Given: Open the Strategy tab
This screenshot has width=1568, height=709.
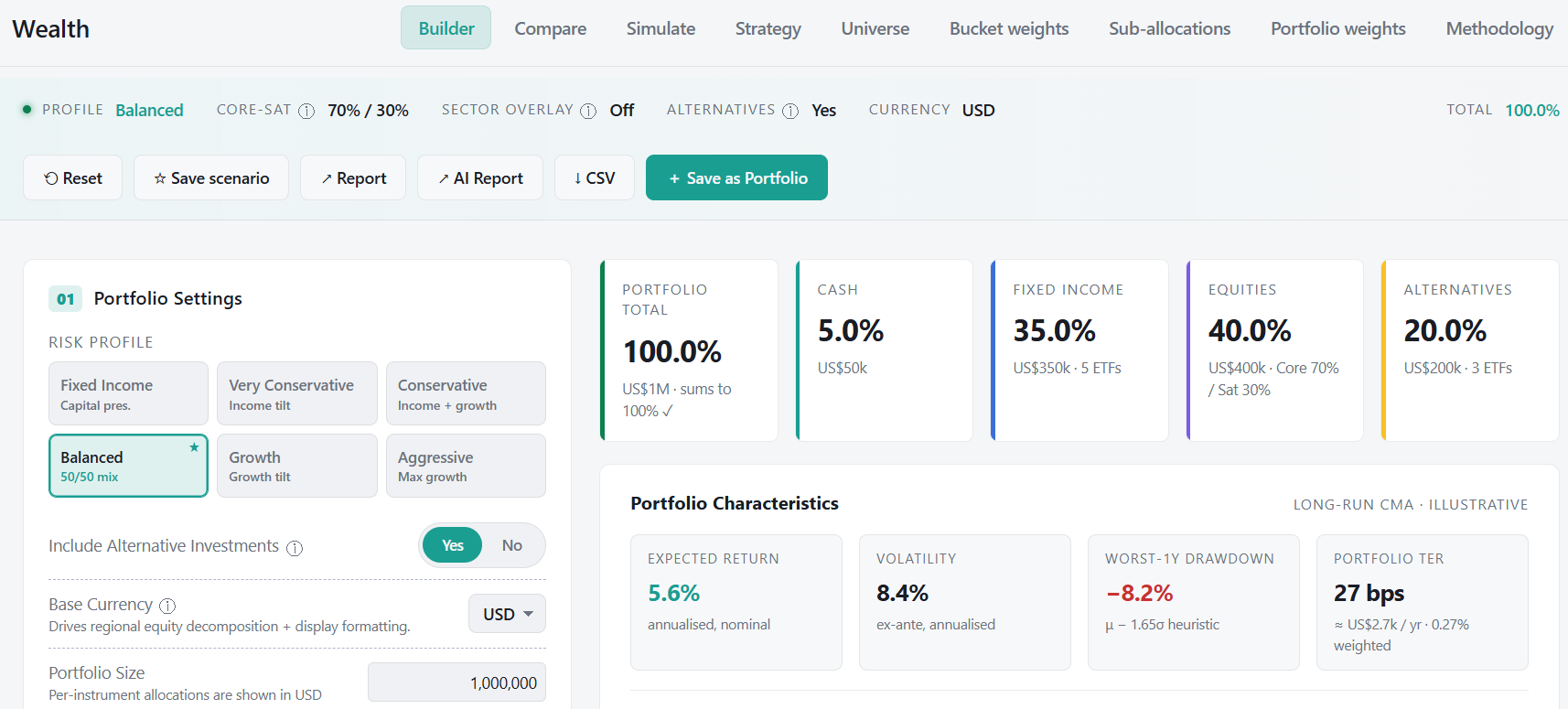Looking at the screenshot, I should point(768,28).
